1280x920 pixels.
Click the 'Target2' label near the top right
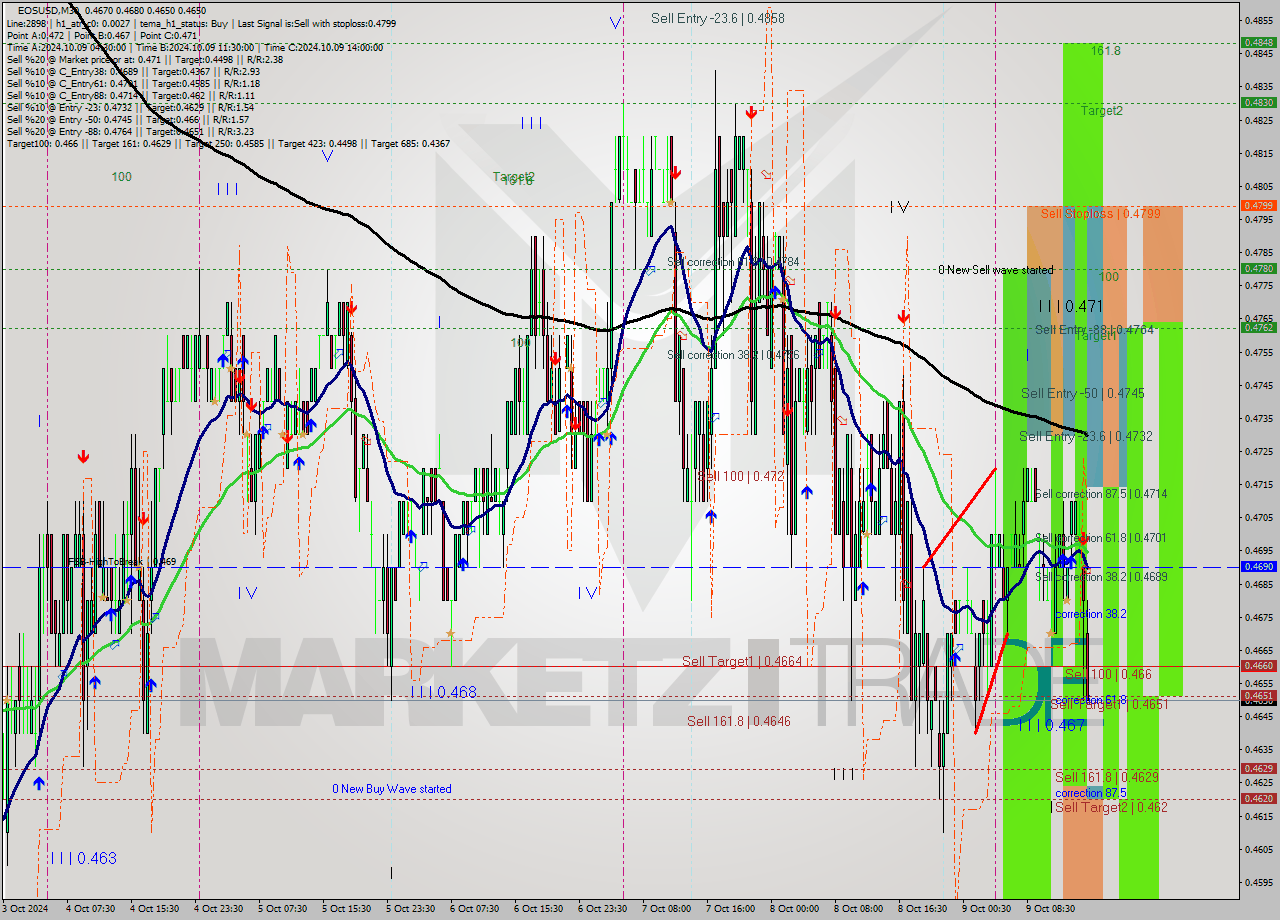pos(1101,111)
